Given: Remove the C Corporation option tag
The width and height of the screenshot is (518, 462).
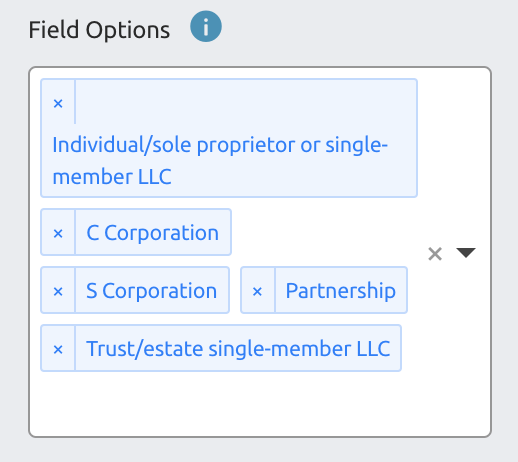Looking at the screenshot, I should [x=58, y=233].
